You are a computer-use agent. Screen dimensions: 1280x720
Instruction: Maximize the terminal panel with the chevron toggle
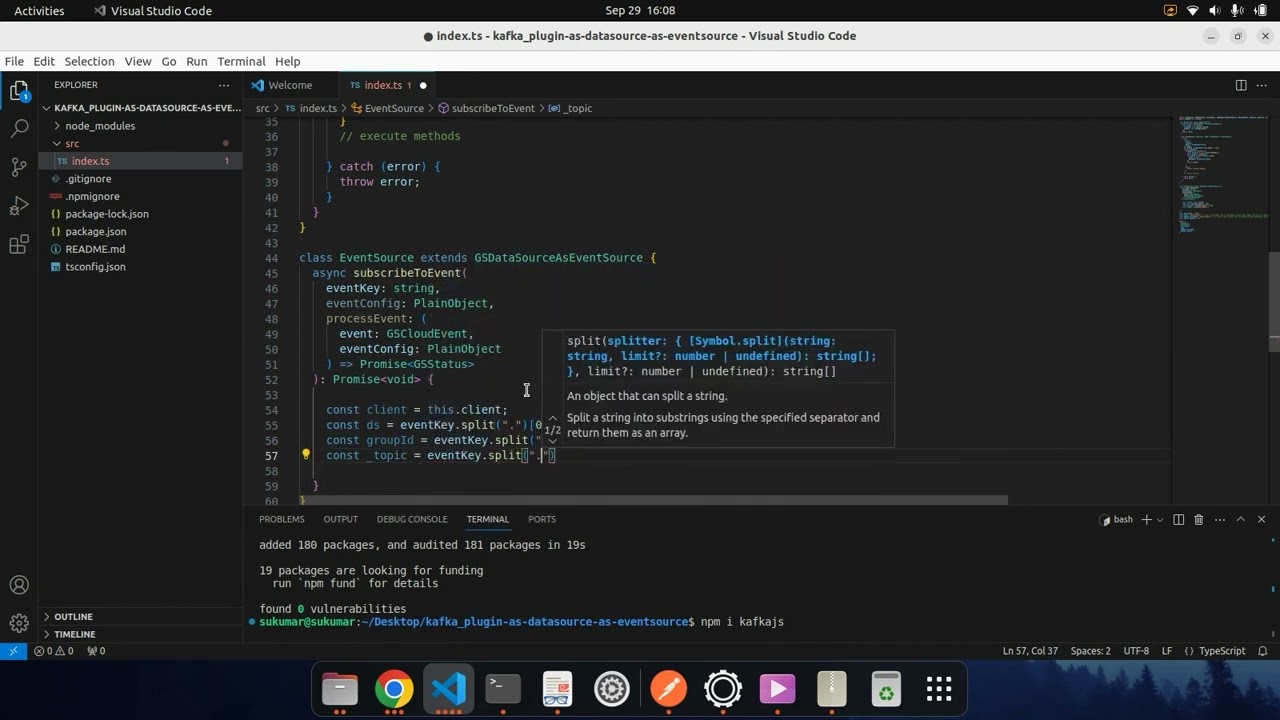point(1243,519)
